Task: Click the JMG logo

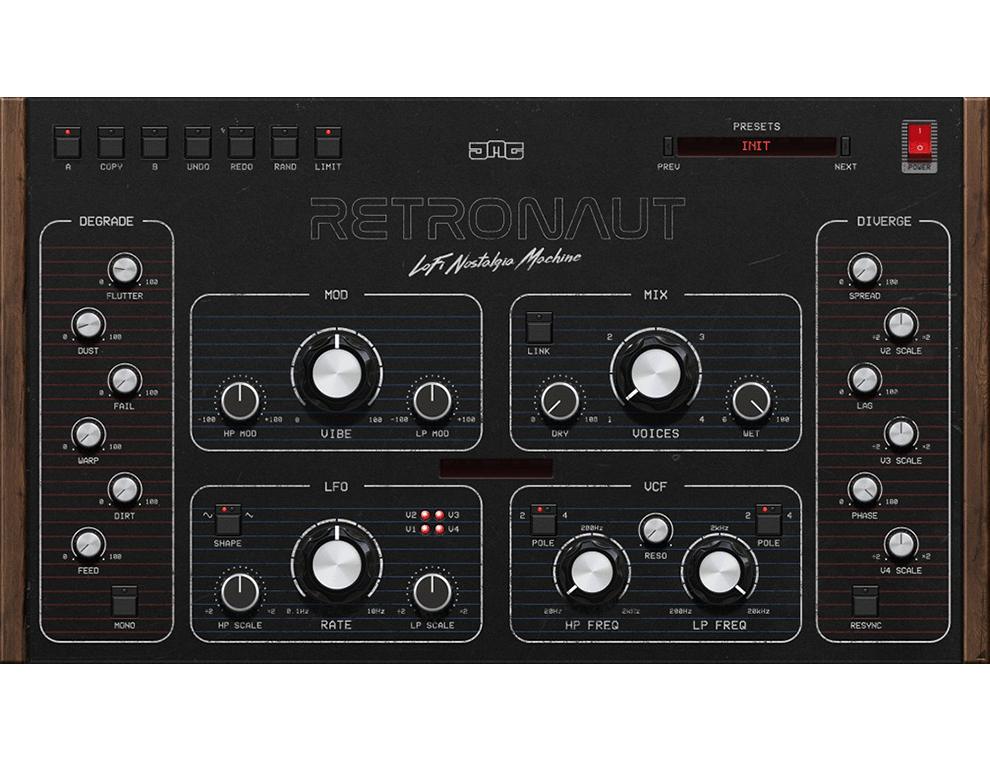Action: pyautogui.click(x=496, y=150)
